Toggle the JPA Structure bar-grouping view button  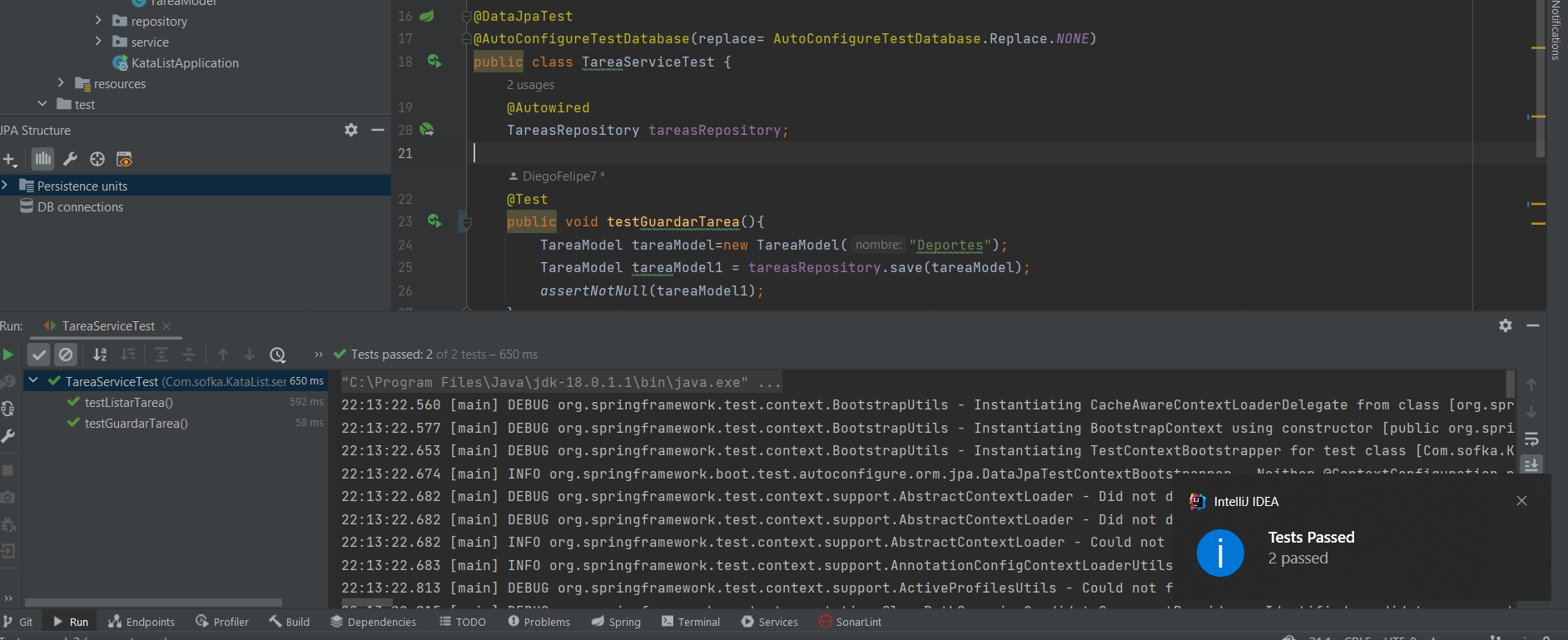pos(42,158)
